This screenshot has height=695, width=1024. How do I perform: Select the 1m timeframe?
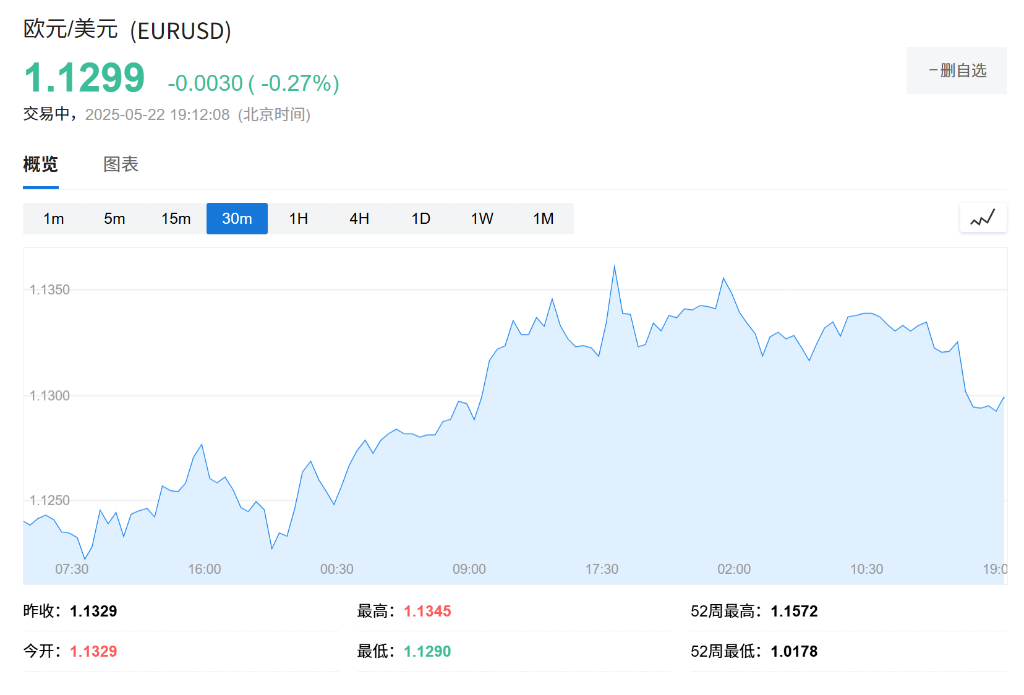point(53,218)
